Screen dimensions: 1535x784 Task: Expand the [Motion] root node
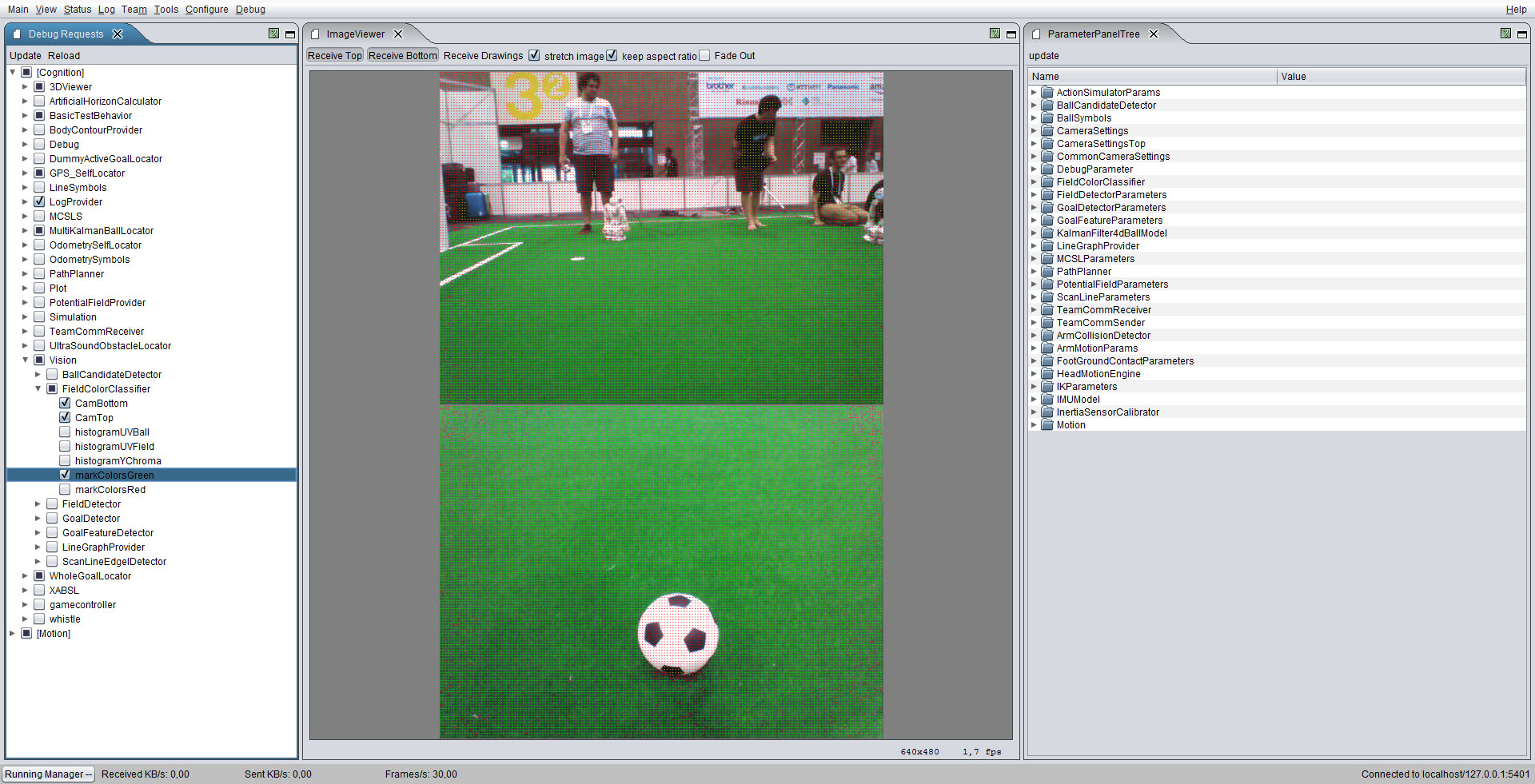pos(12,634)
